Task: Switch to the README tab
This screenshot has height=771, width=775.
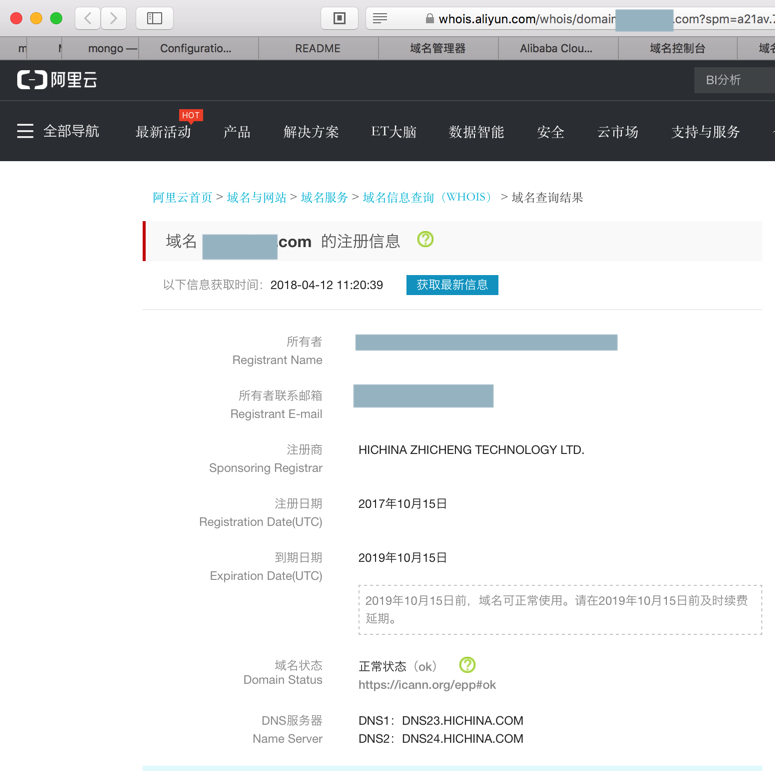Action: coord(318,48)
